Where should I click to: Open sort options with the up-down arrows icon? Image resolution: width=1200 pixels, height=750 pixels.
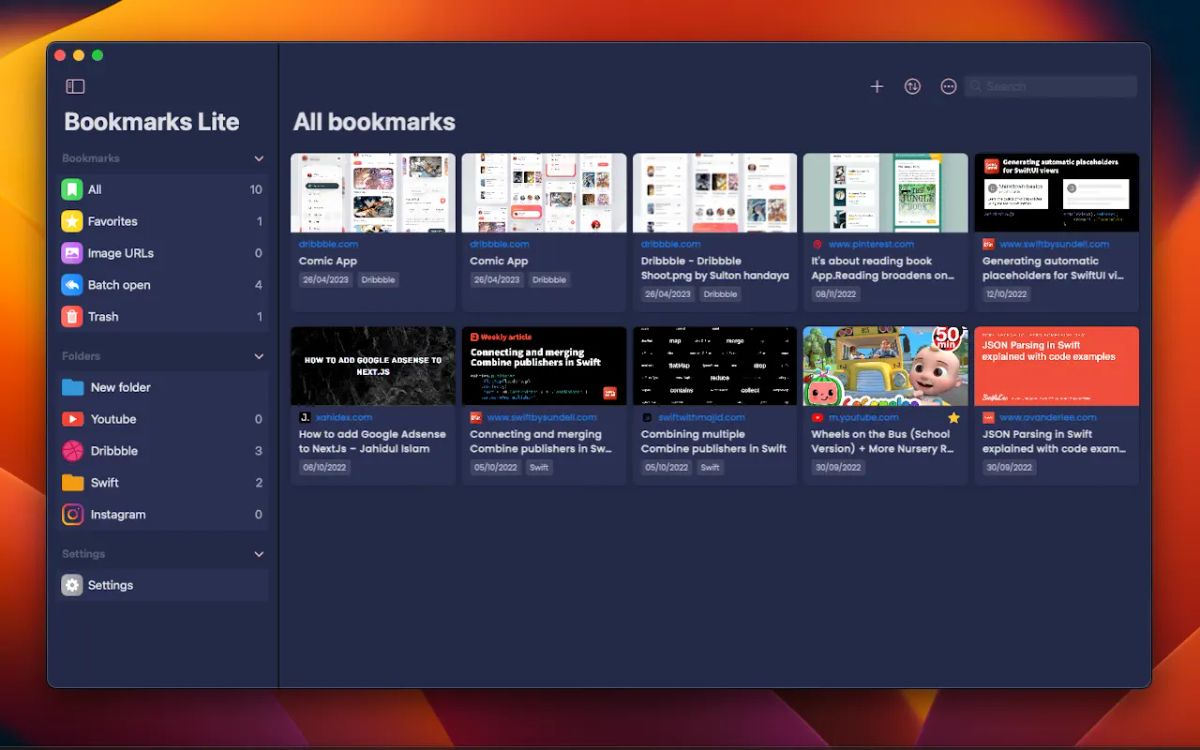click(x=912, y=86)
